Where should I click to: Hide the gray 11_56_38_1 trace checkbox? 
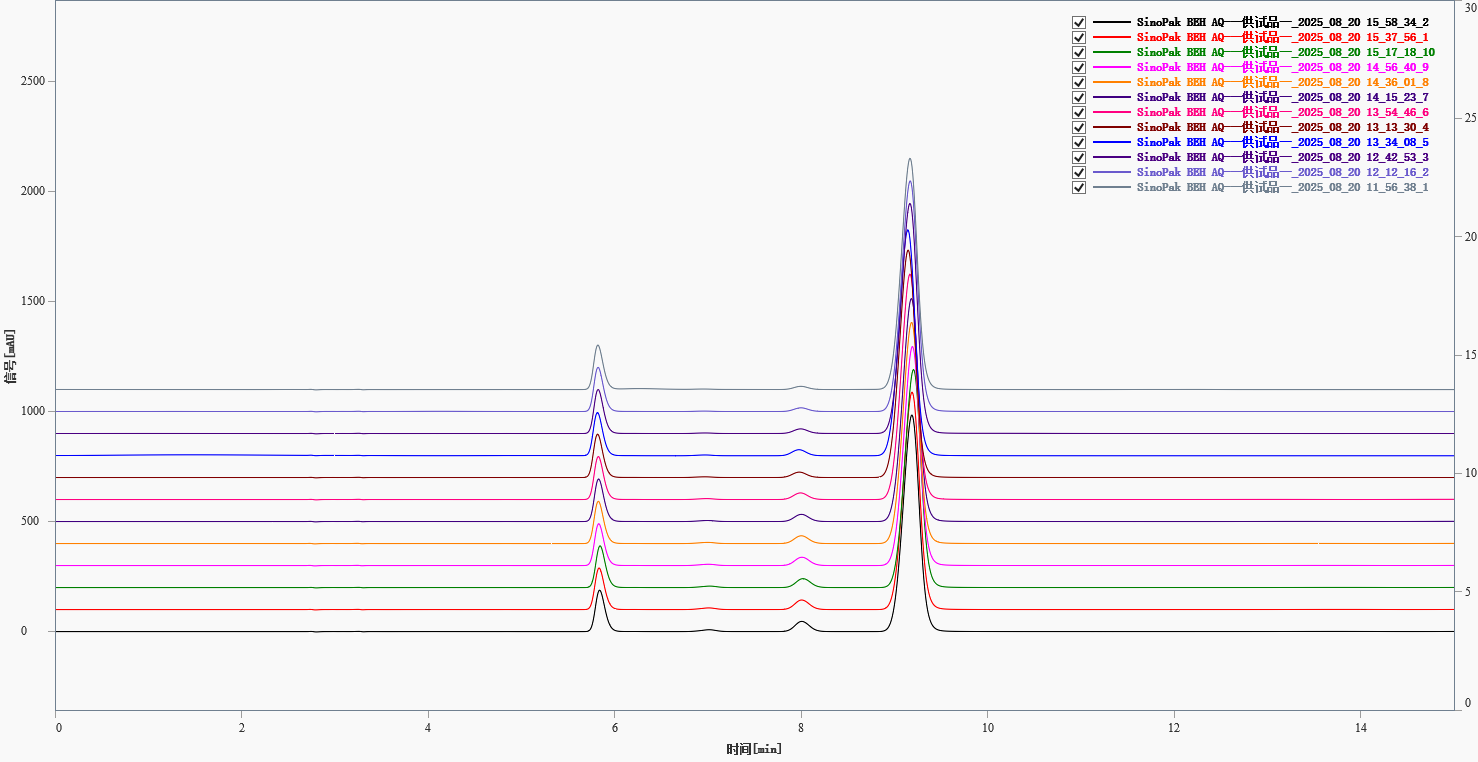tap(1079, 187)
